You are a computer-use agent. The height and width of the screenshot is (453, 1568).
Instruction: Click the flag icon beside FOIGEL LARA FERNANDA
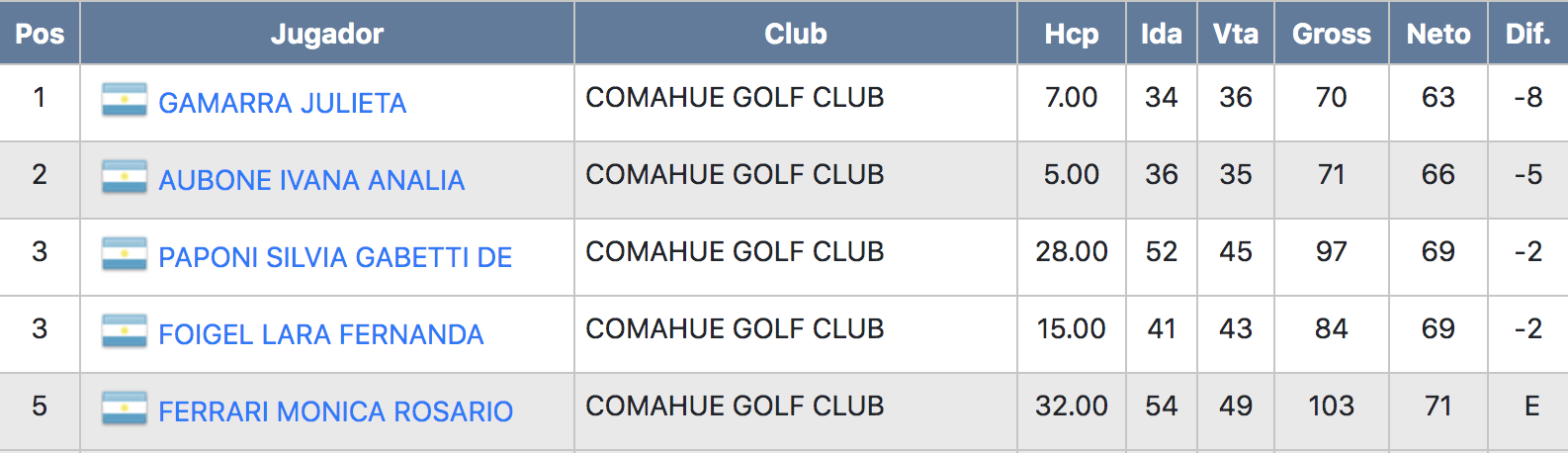point(125,331)
